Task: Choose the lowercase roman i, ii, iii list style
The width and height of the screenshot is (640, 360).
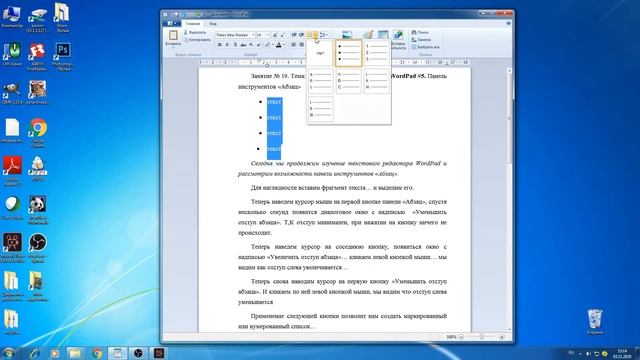Action: 377,81
